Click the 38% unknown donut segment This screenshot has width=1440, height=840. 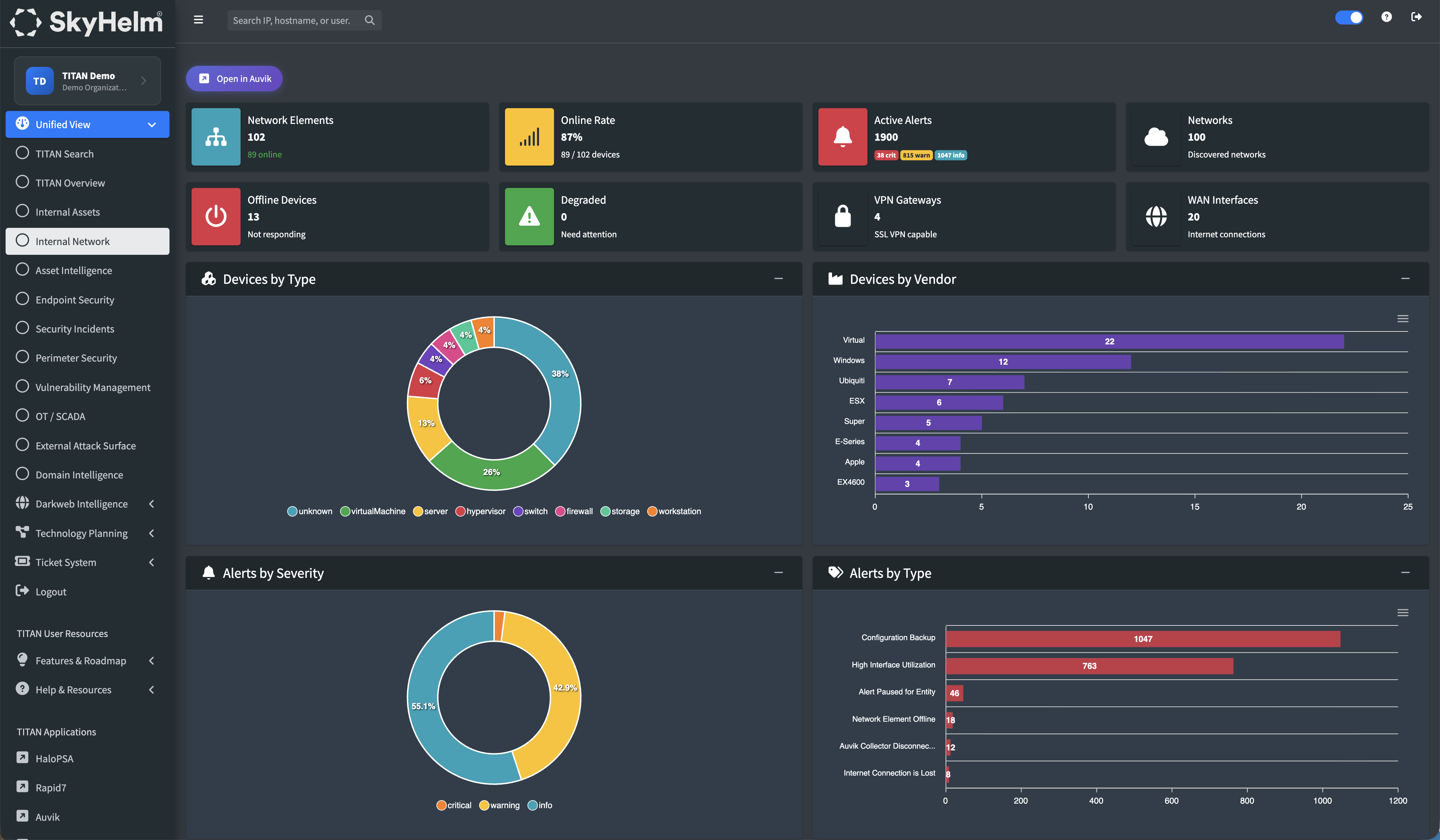coord(560,374)
